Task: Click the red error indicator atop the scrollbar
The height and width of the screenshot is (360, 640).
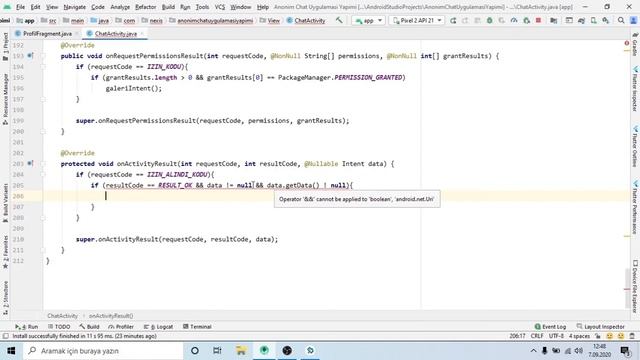Action: point(627,43)
